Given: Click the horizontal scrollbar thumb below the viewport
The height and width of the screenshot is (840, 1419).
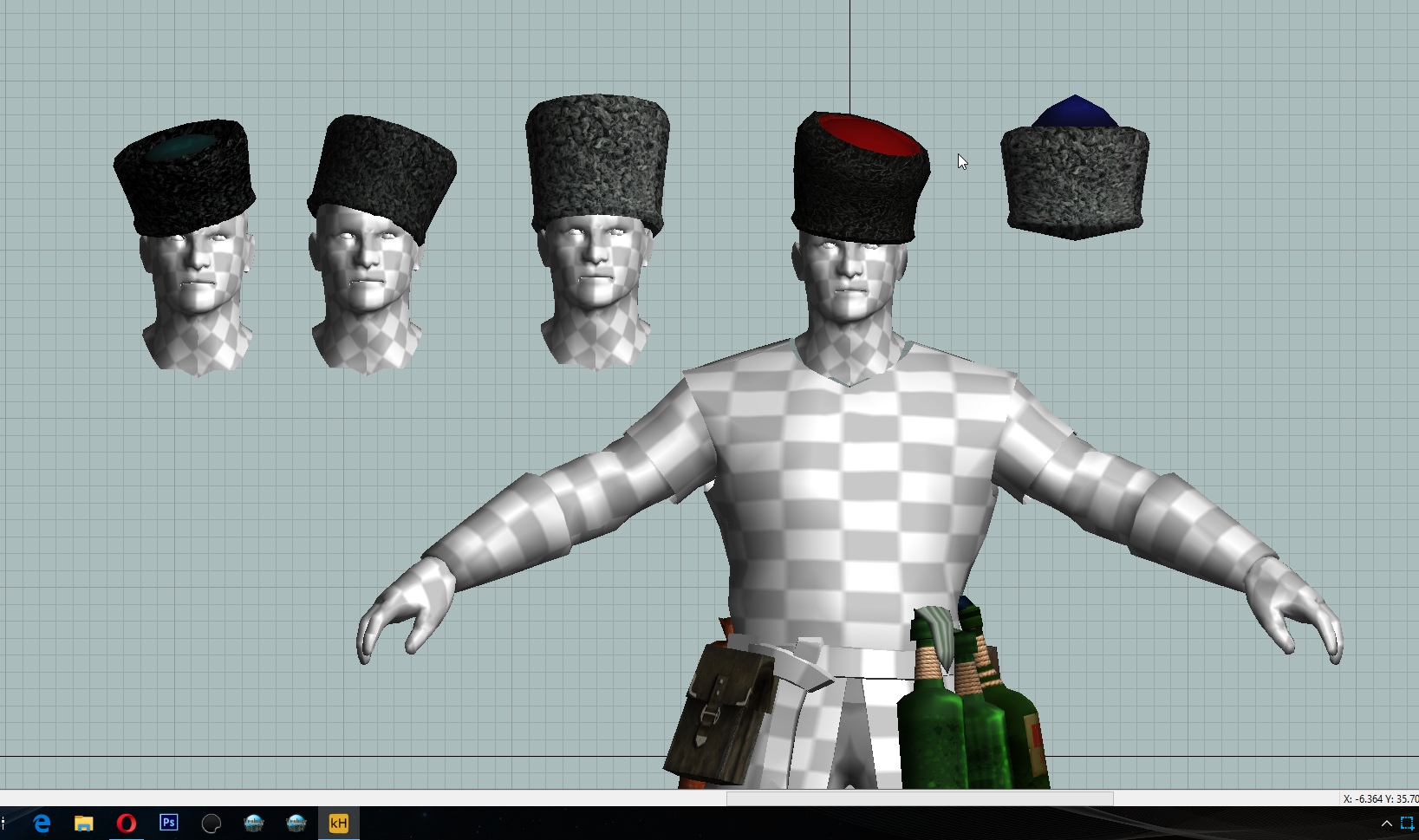Looking at the screenshot, I should [x=919, y=798].
